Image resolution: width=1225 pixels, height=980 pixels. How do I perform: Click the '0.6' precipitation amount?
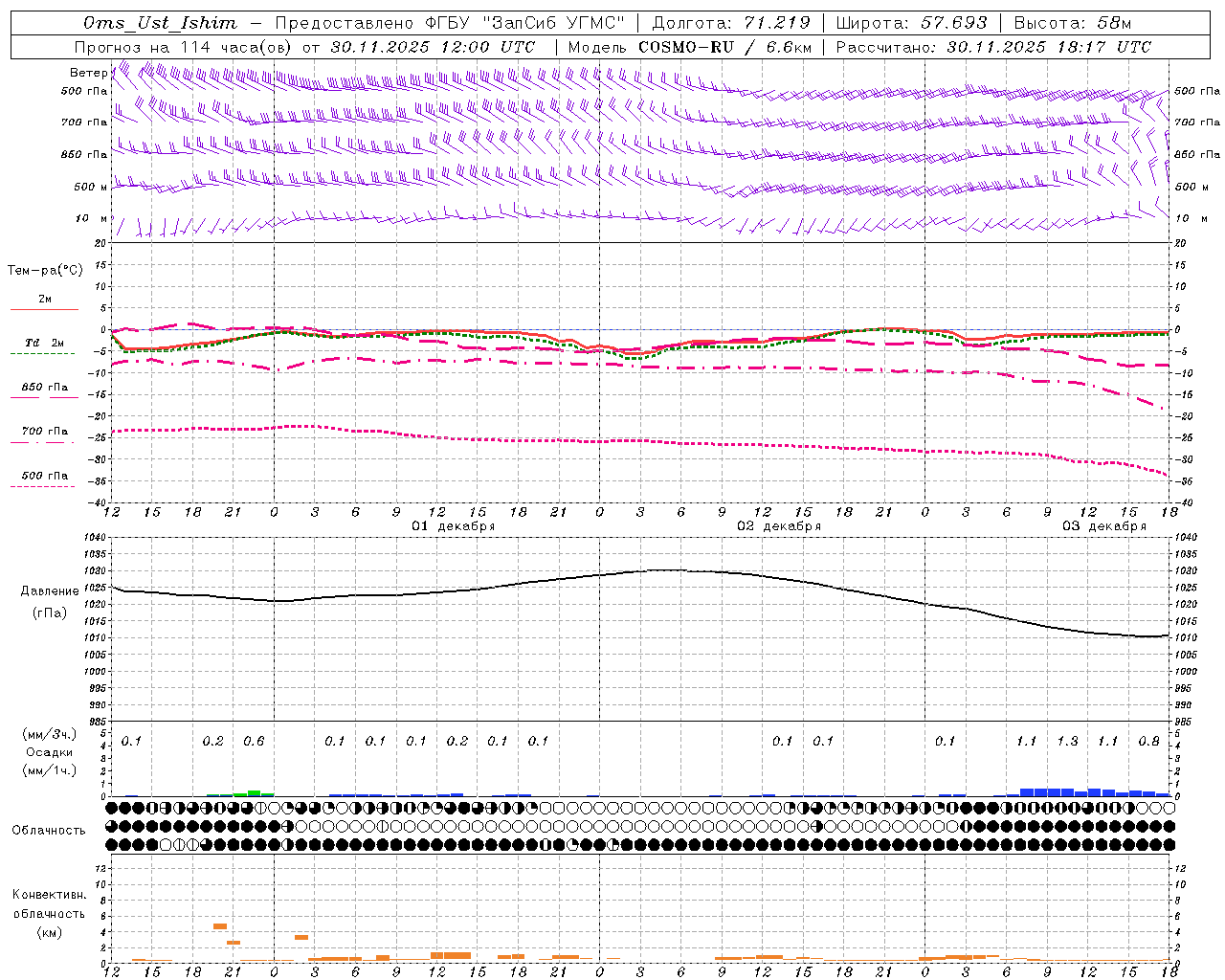254,741
